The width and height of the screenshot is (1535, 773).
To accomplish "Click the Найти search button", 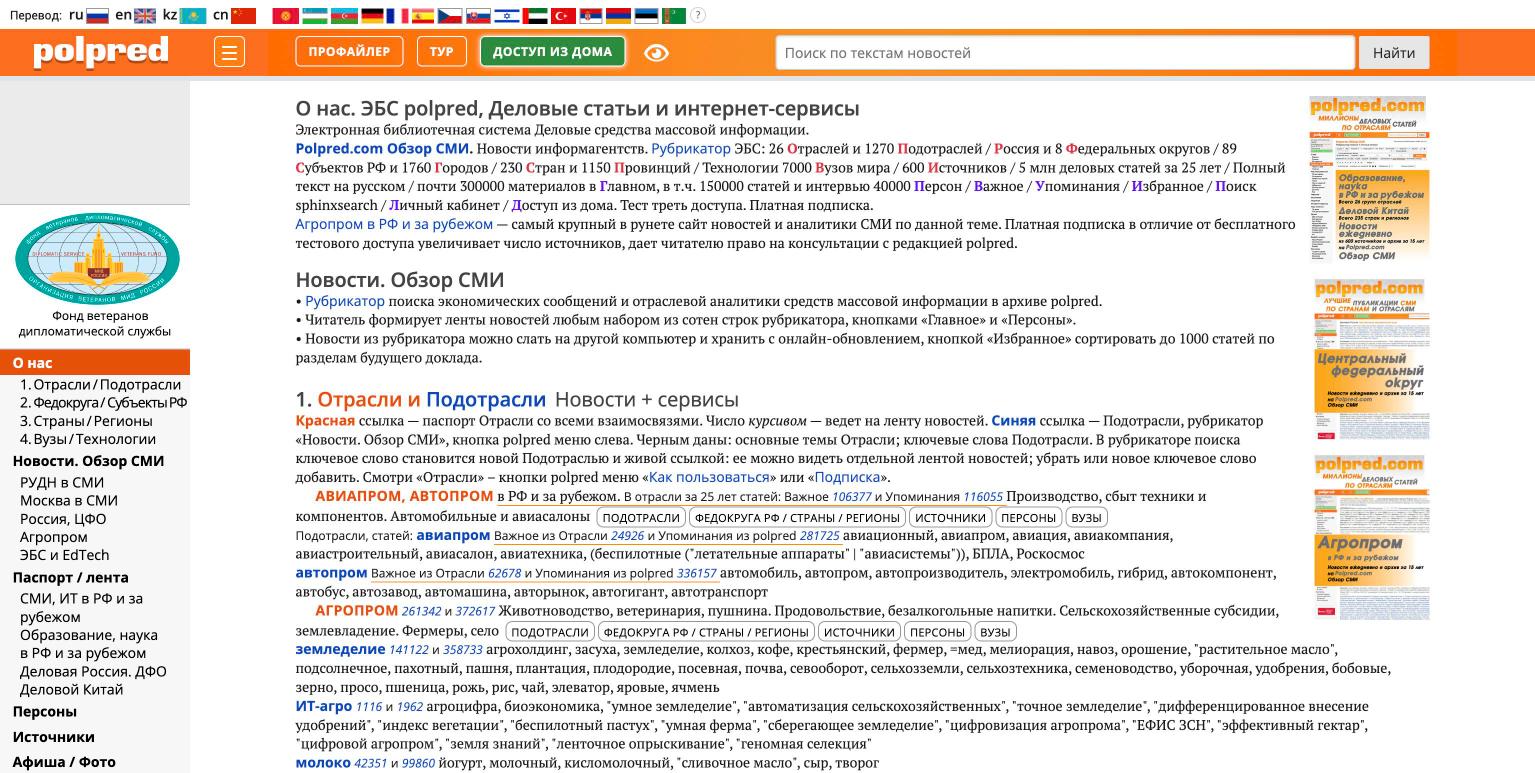I will (1394, 52).
